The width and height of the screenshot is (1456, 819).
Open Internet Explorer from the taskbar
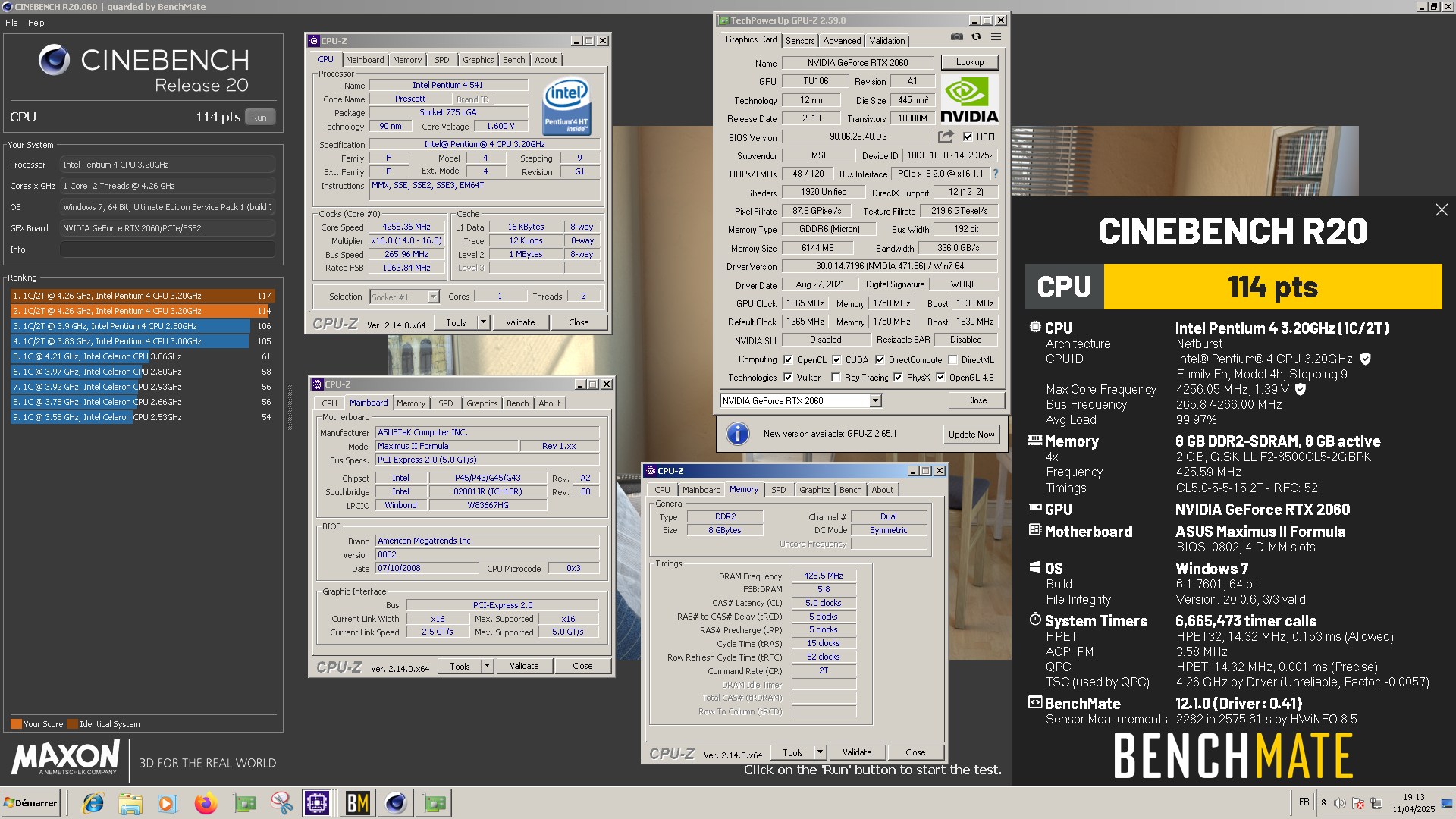(93, 803)
